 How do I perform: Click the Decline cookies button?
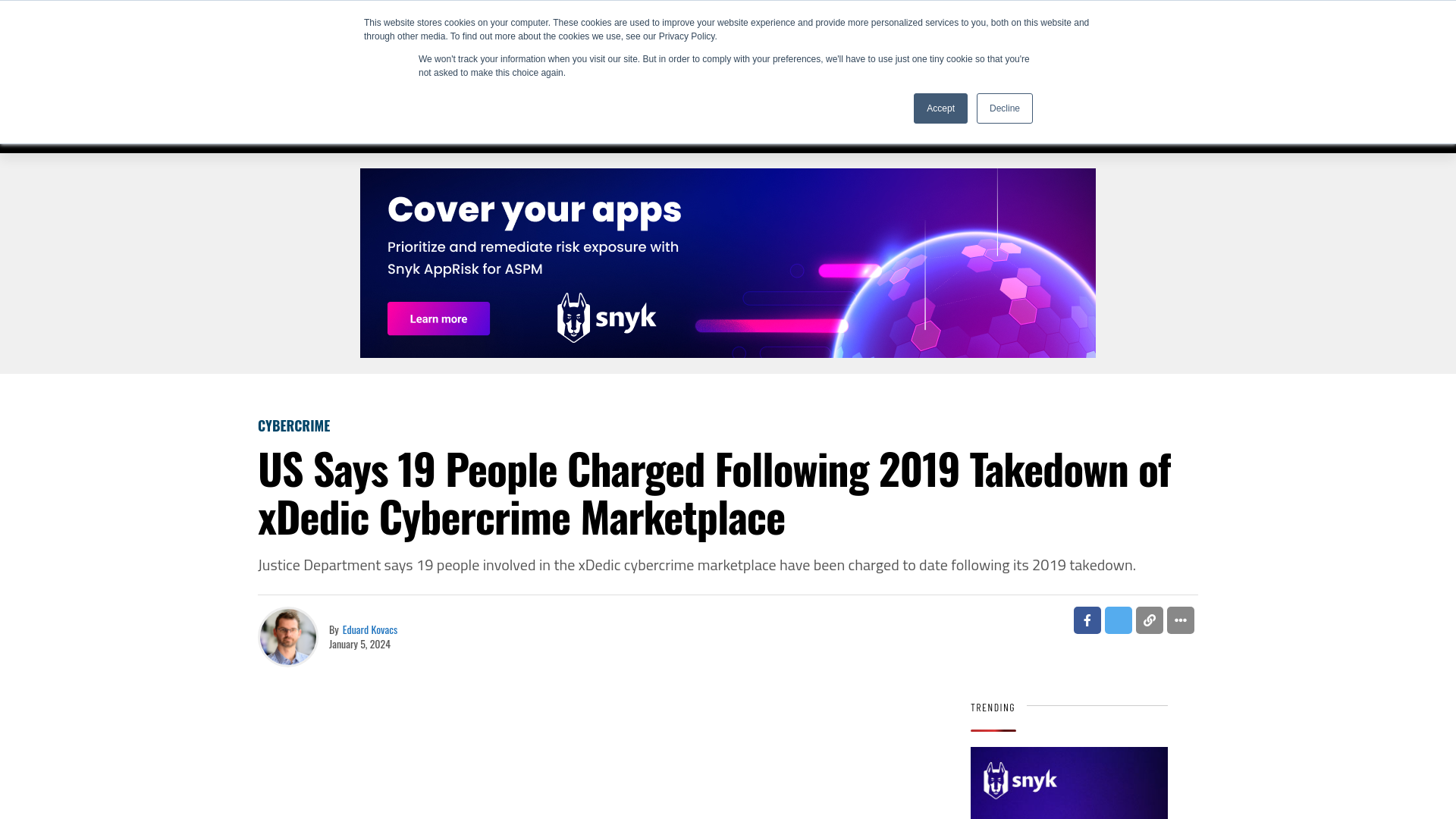[1005, 108]
